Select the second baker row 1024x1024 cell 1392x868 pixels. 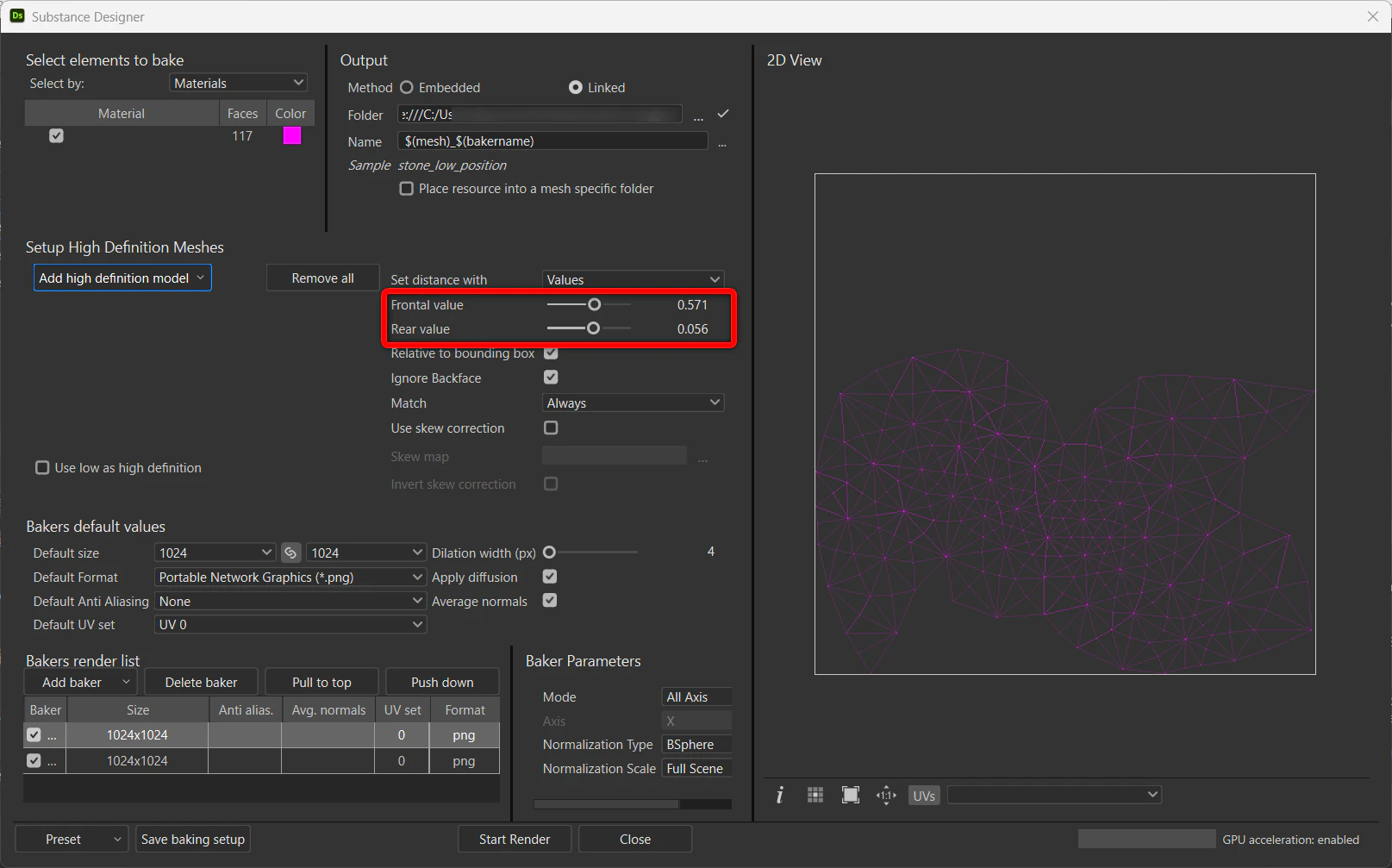pos(138,761)
